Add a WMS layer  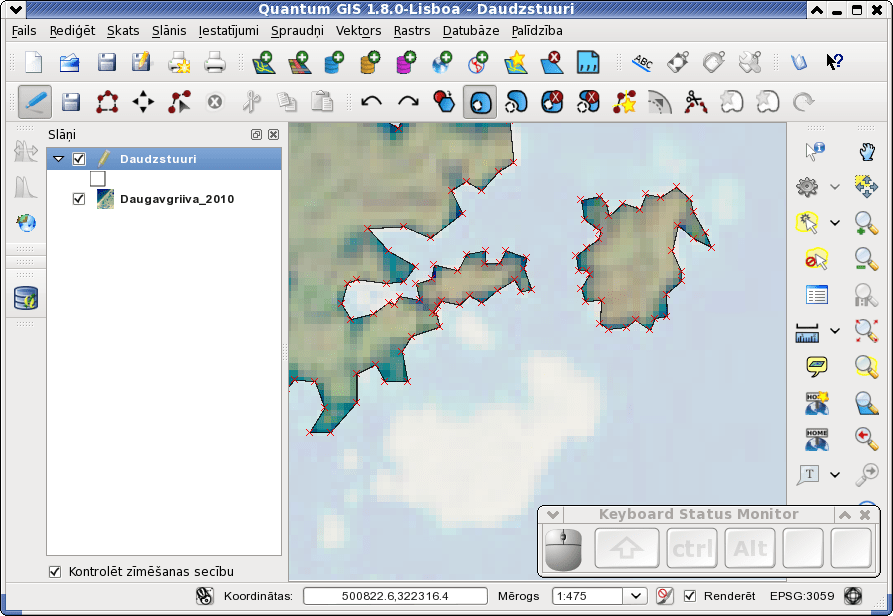pyautogui.click(x=443, y=62)
